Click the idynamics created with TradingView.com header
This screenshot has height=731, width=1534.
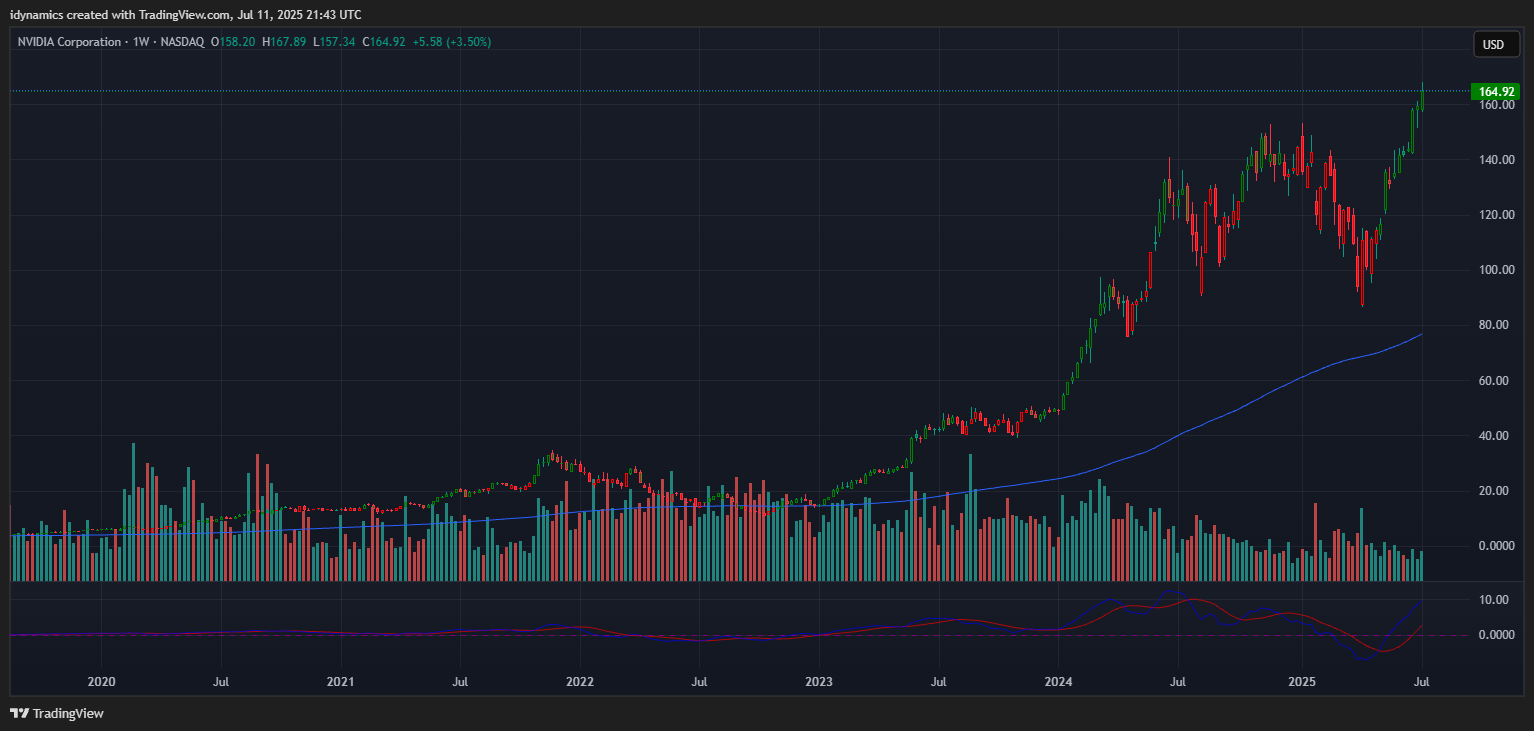click(185, 15)
